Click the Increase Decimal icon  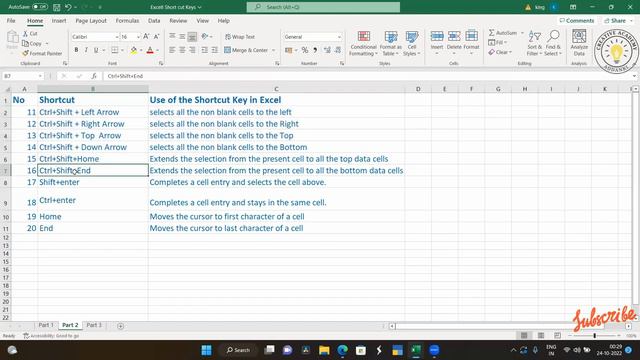point(327,50)
